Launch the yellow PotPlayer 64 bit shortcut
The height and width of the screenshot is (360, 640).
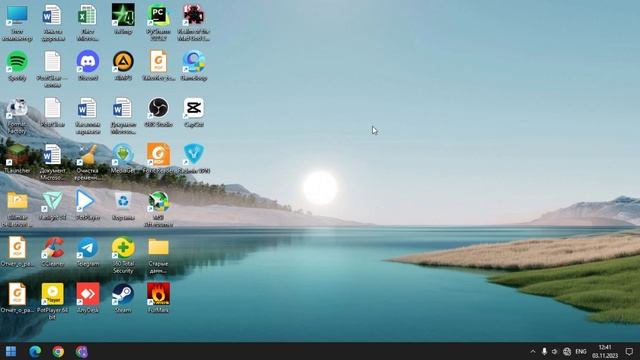click(52, 301)
